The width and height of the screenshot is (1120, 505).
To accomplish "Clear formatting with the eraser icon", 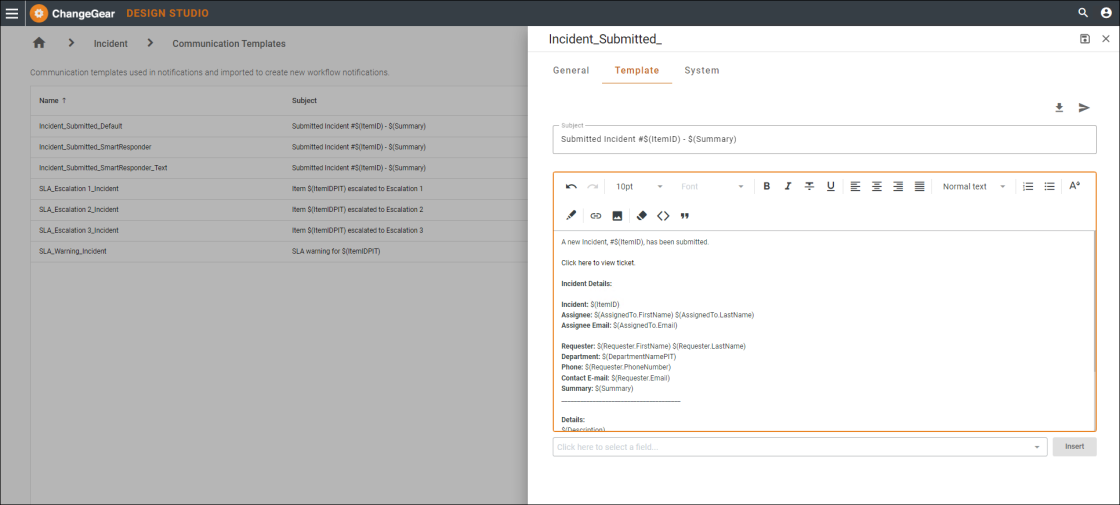I will click(x=641, y=216).
